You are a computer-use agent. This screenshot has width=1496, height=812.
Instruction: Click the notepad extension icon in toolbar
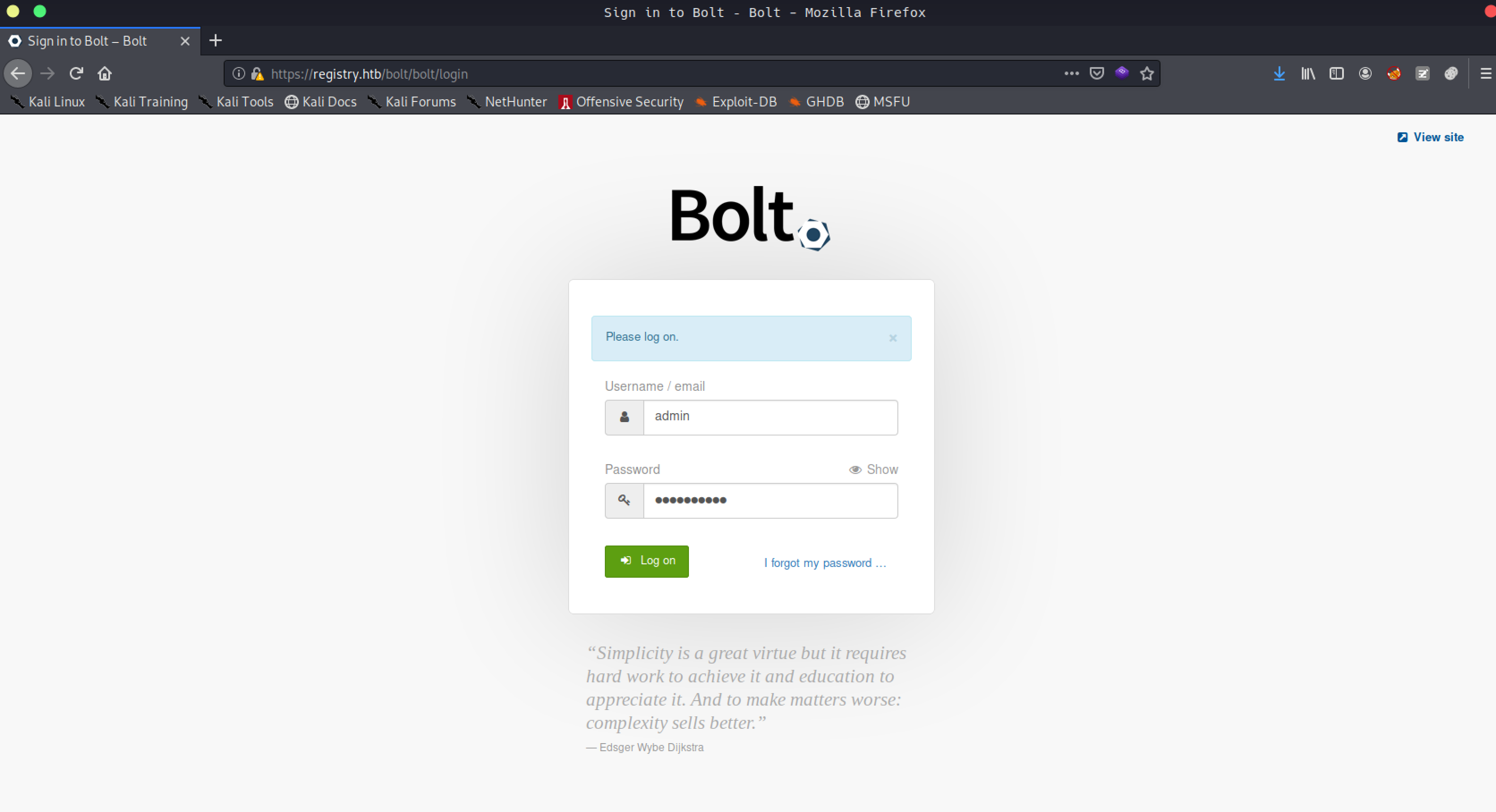coord(1422,74)
